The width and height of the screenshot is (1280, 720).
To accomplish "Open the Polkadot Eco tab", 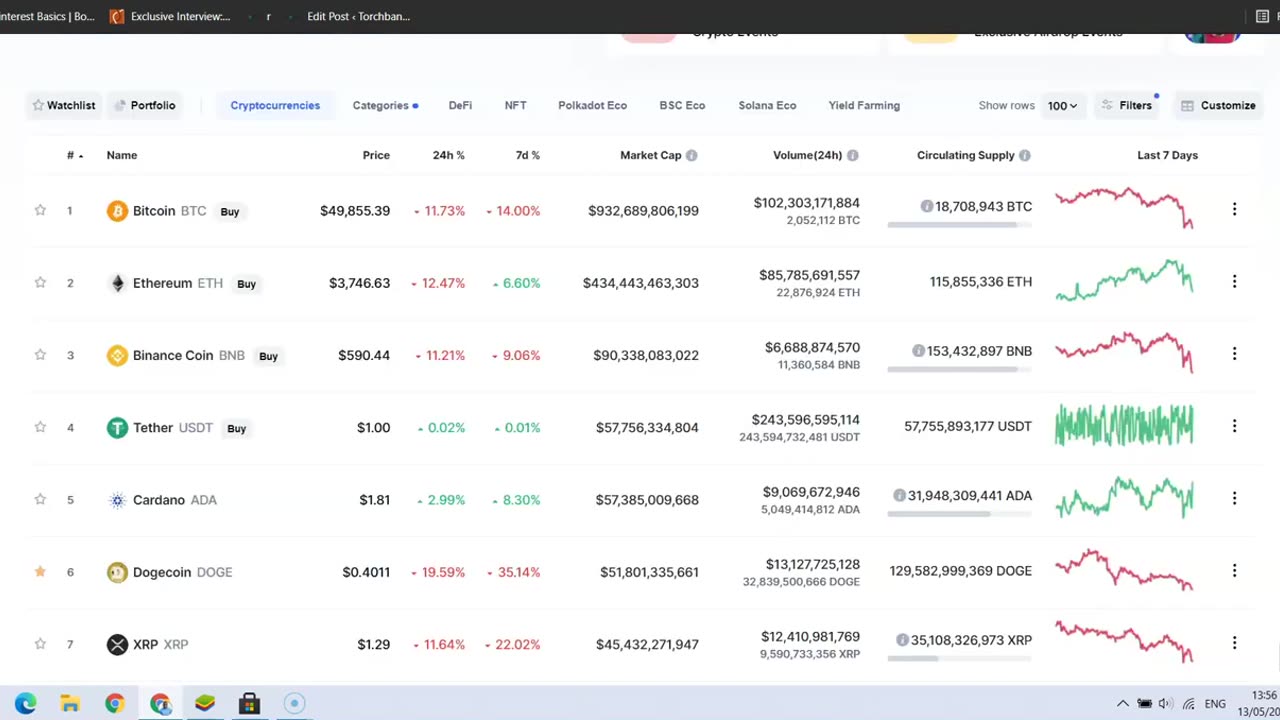I will (592, 105).
